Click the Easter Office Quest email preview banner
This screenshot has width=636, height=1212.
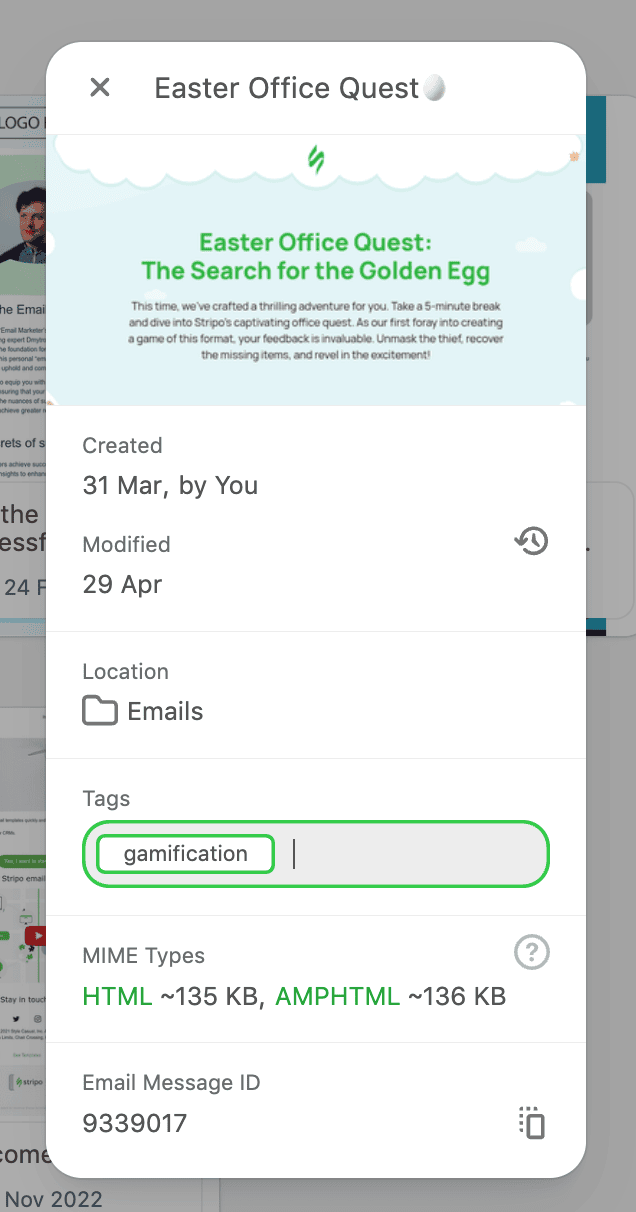pos(317,270)
